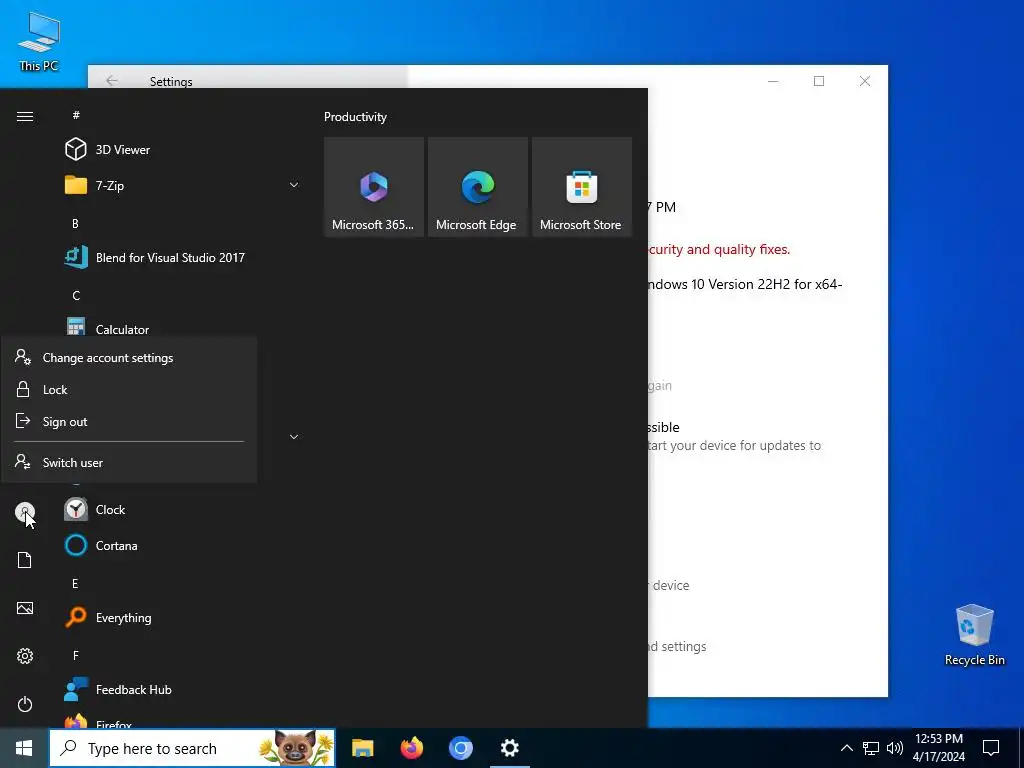Screen dimensions: 1024x768
Task: Jump to the # letter header
Action: click(76, 115)
